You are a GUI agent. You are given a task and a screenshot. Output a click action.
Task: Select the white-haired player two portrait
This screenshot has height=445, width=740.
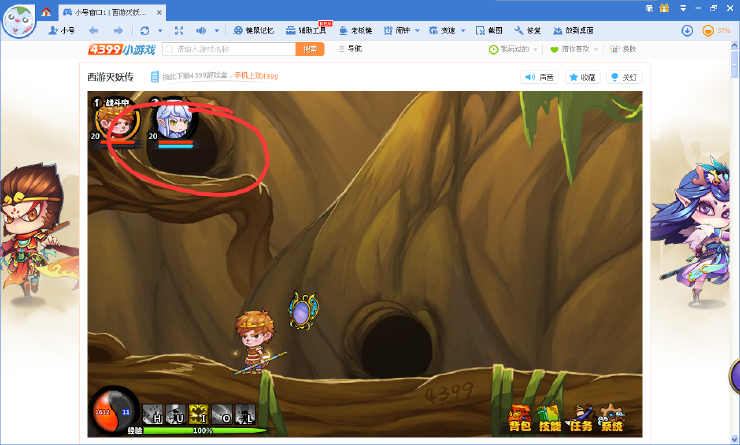174,119
